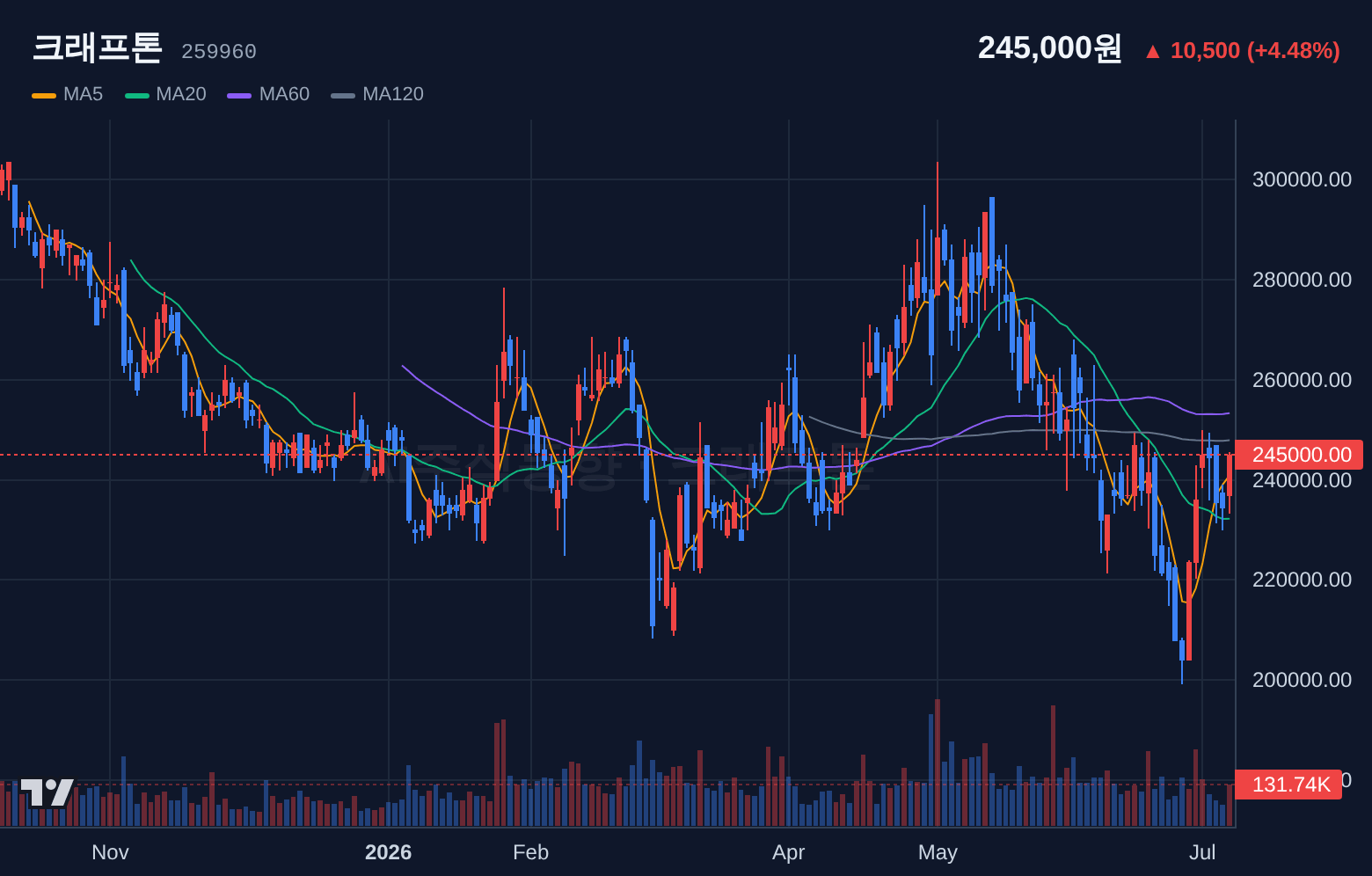Click the 259960 ticker code
Viewport: 1372px width, 876px height.
click(x=219, y=52)
